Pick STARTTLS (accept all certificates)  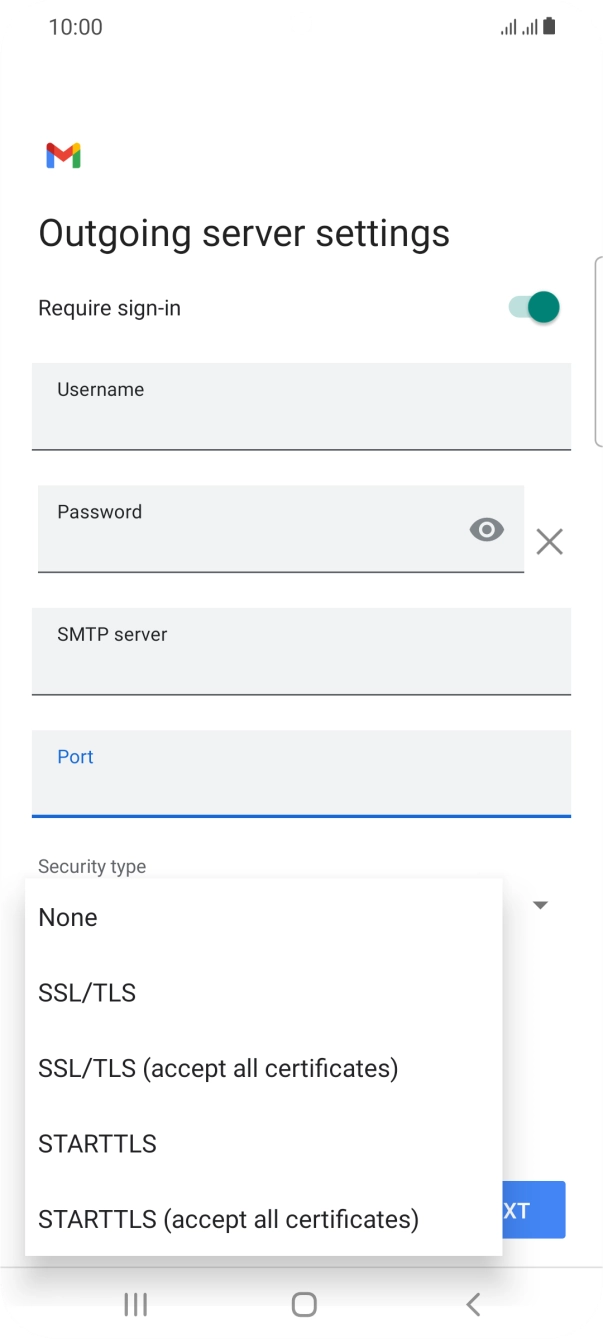(228, 1219)
